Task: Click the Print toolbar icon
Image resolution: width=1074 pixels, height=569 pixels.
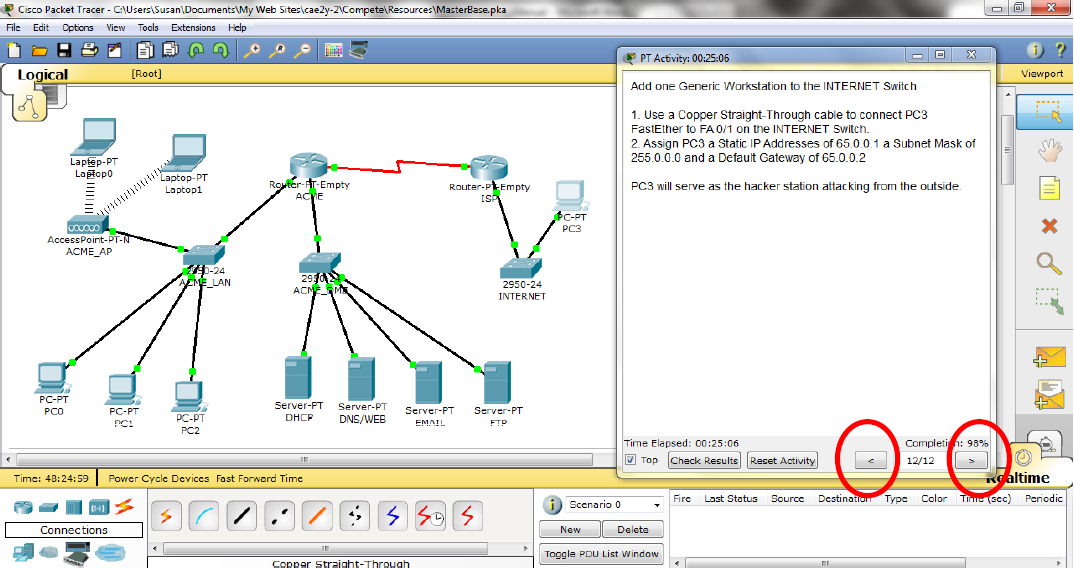Action: tap(89, 50)
